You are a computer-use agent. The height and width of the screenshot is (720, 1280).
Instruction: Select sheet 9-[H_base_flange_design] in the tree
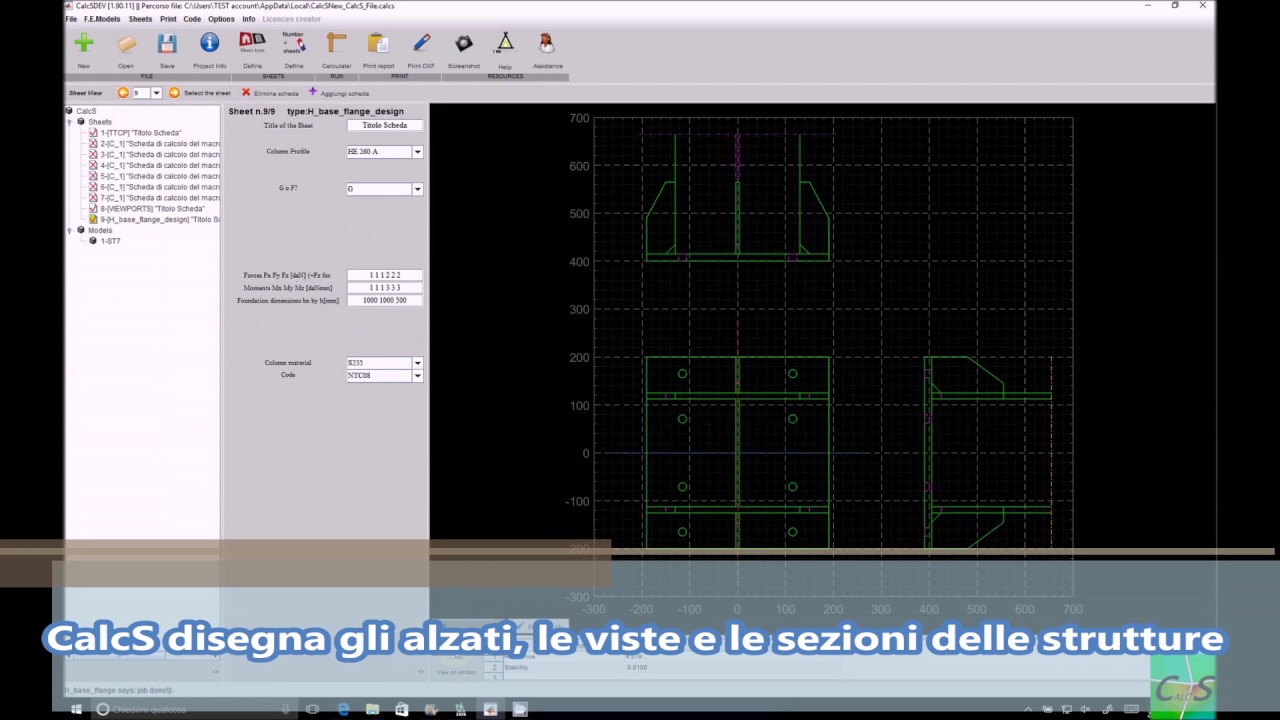click(x=159, y=220)
